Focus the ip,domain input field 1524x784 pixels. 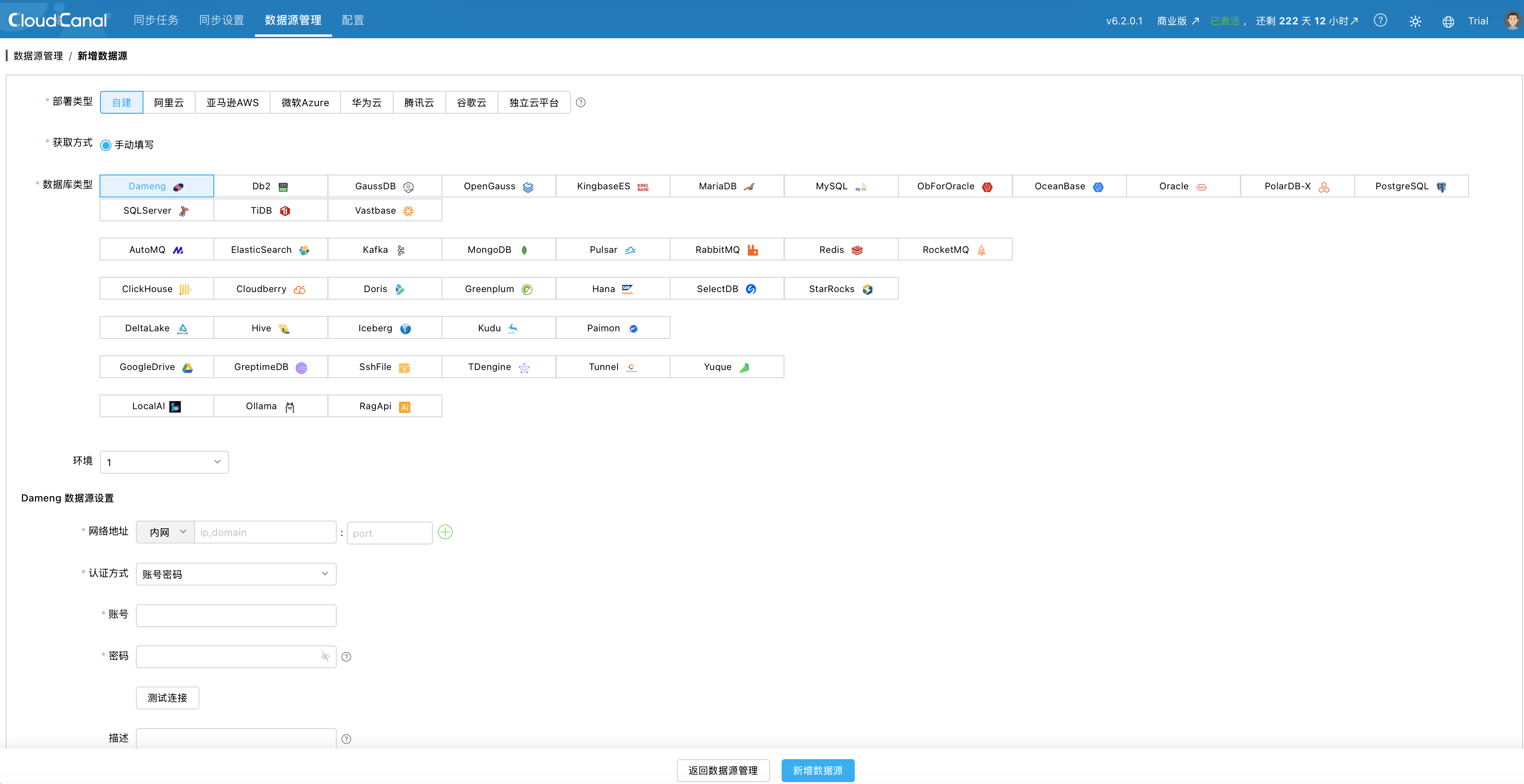pyautogui.click(x=265, y=532)
